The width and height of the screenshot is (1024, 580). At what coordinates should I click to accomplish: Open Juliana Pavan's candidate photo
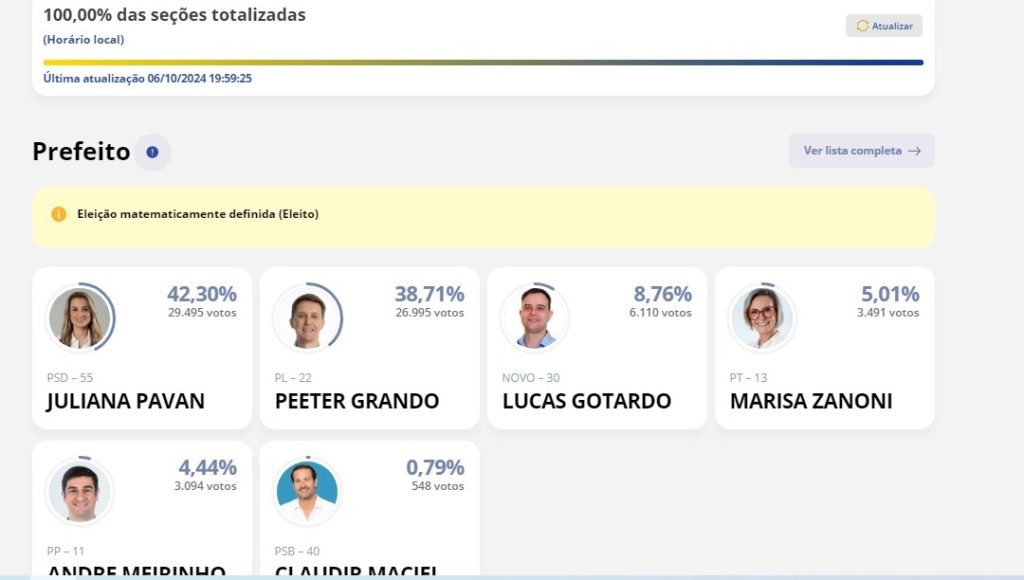pyautogui.click(x=80, y=318)
